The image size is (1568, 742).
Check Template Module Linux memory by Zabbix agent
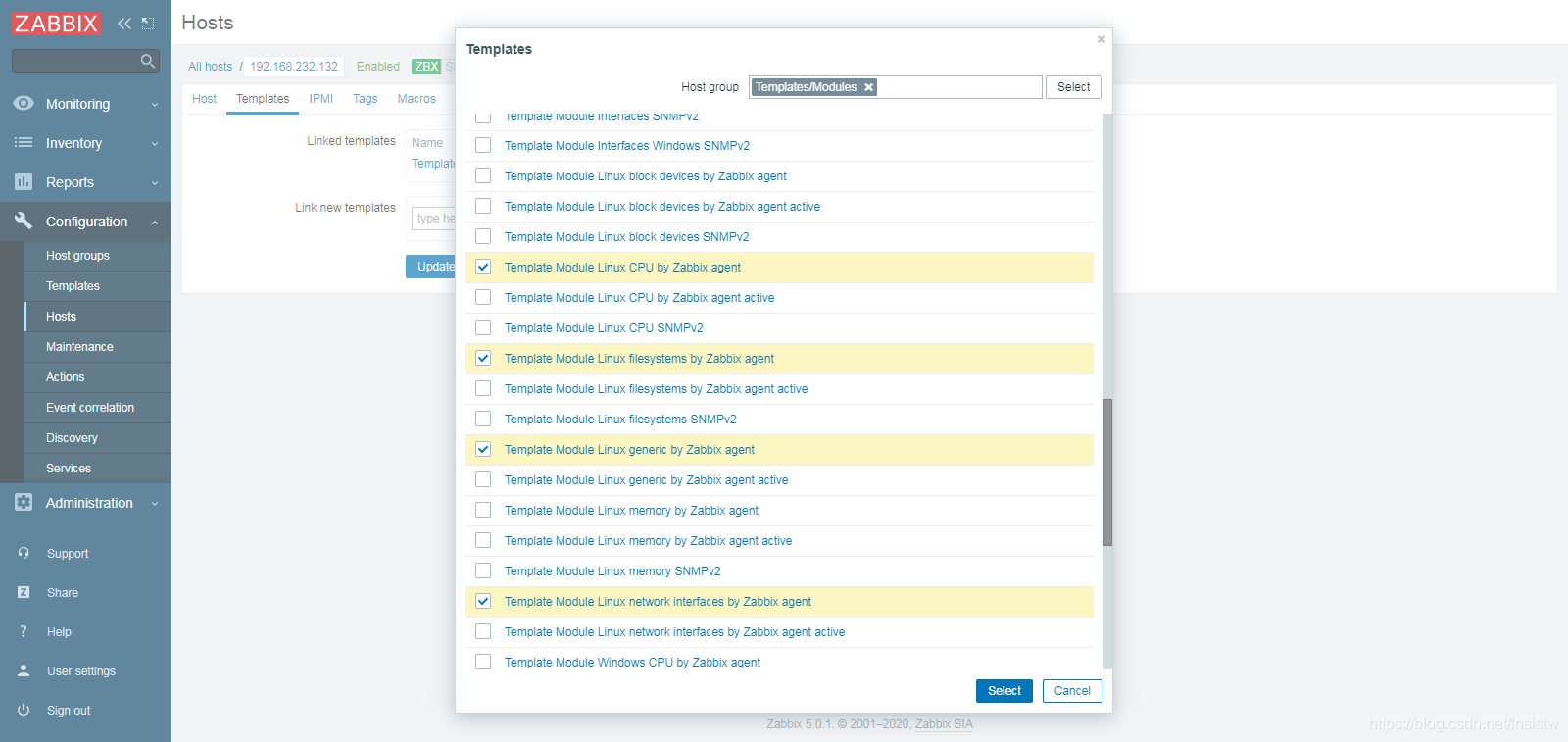click(x=483, y=510)
